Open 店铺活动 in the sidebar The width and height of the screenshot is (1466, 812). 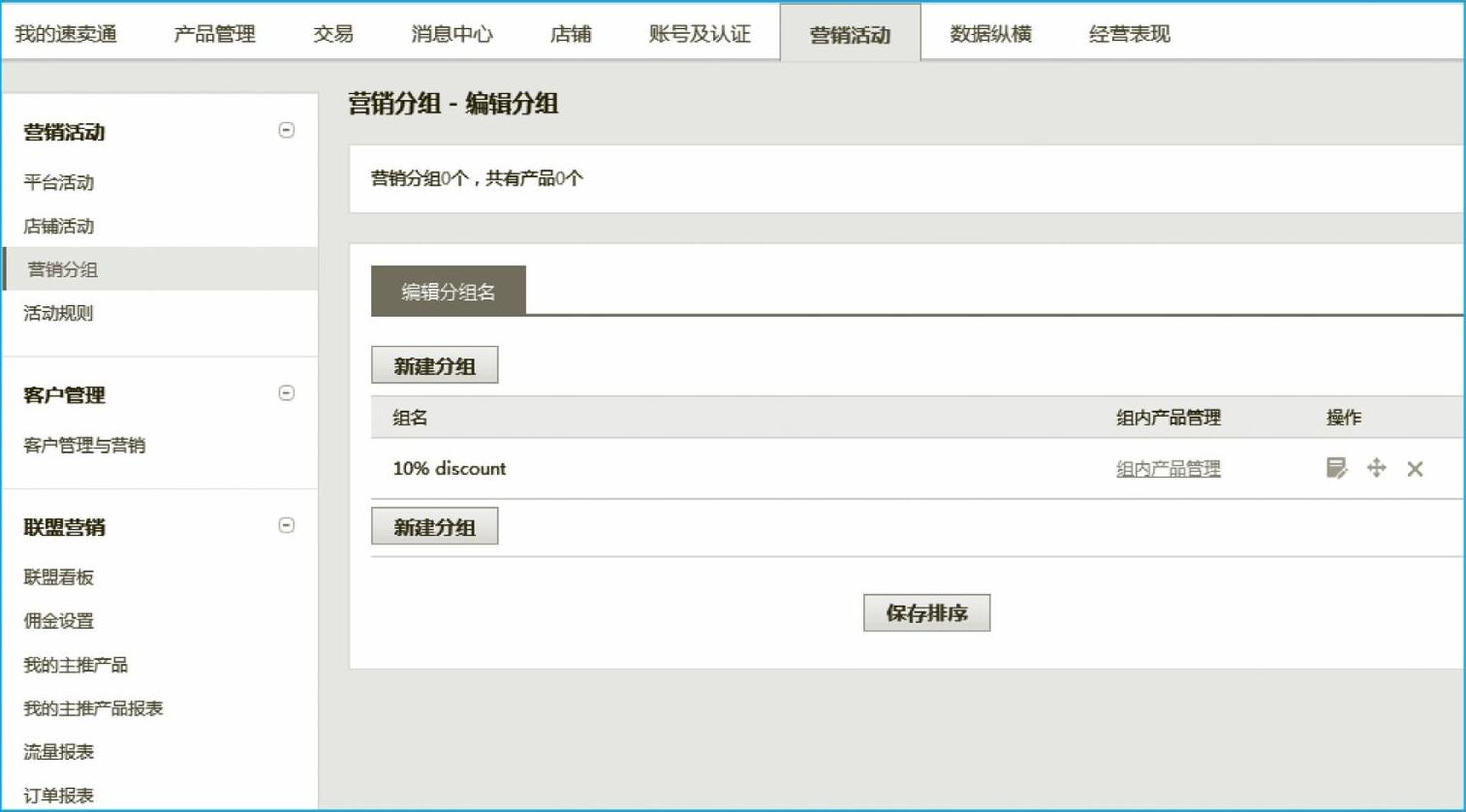coord(59,226)
